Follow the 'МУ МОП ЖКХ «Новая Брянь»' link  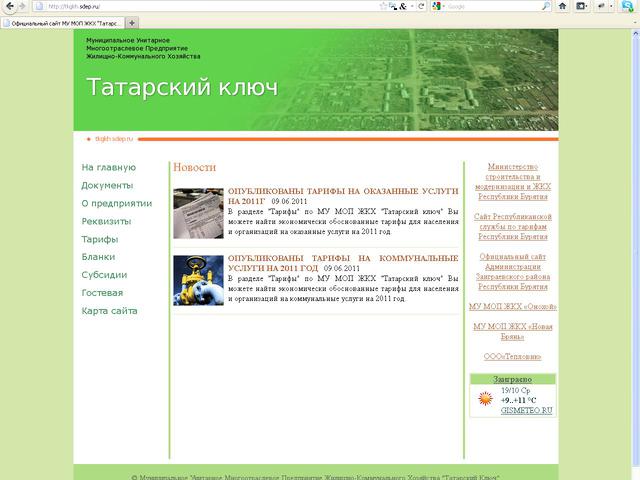(x=513, y=331)
